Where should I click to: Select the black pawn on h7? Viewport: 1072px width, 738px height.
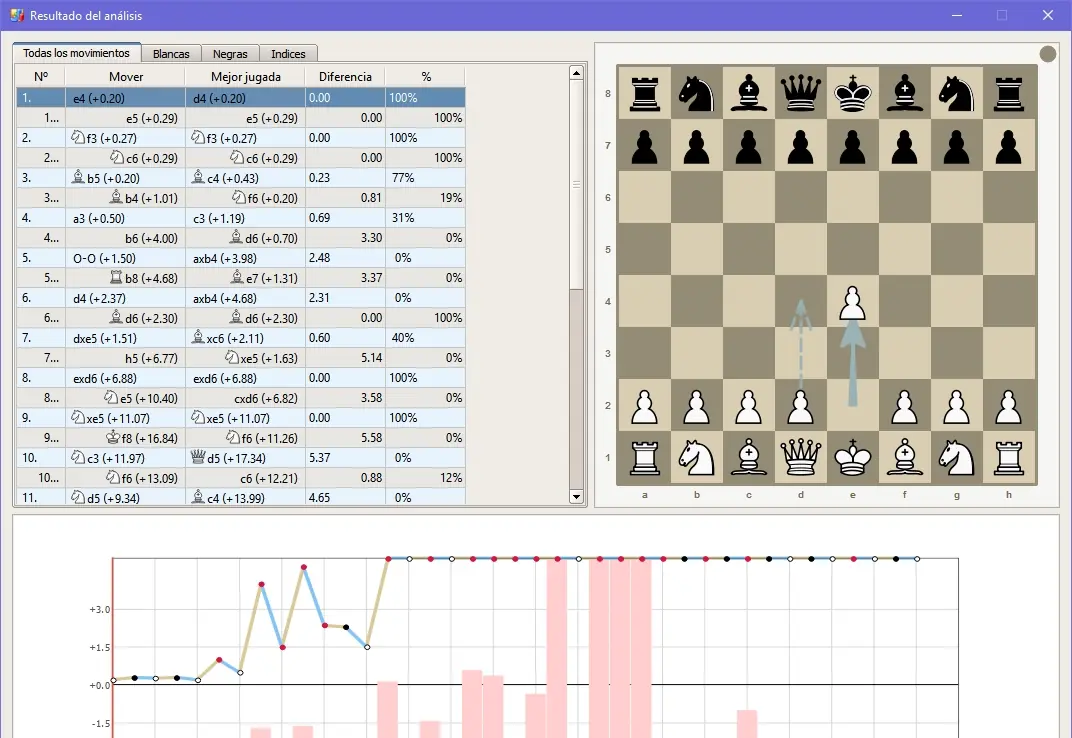tap(1008, 146)
